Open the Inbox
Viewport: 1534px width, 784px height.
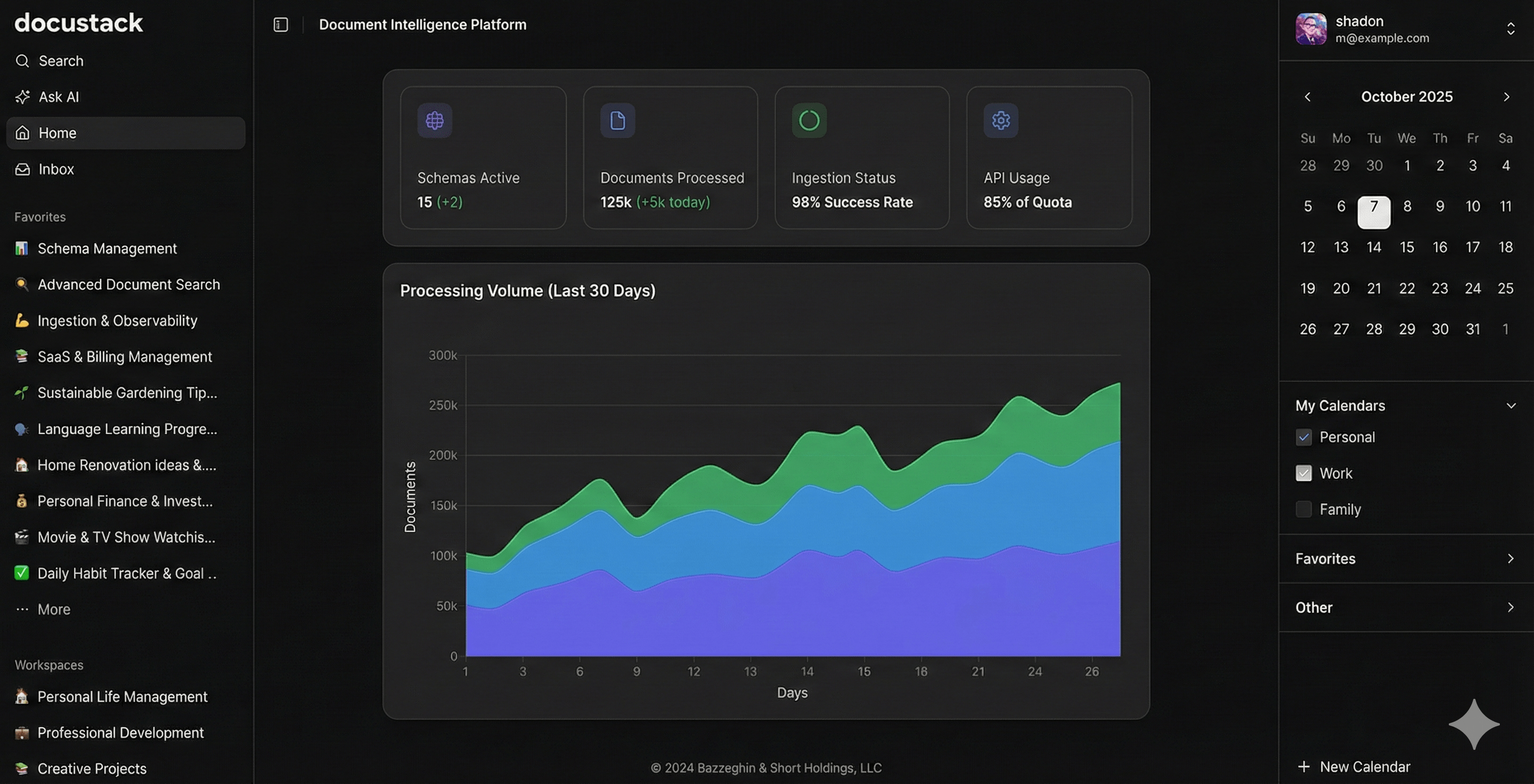pyautogui.click(x=55, y=169)
